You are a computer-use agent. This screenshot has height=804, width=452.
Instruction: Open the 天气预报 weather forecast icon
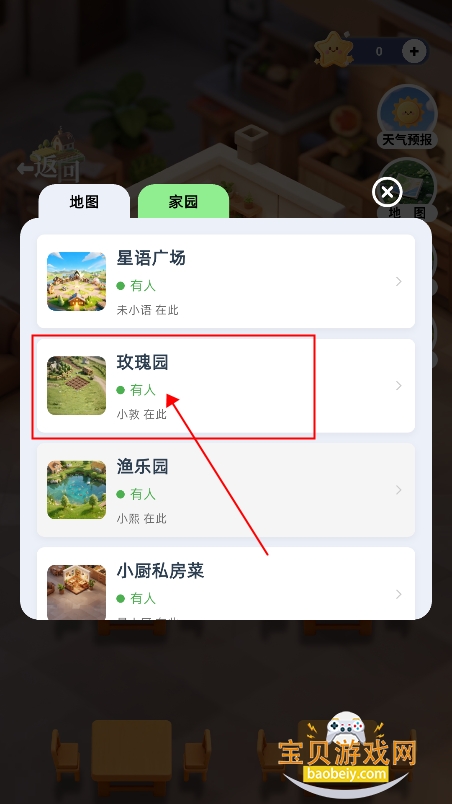pyautogui.click(x=407, y=117)
